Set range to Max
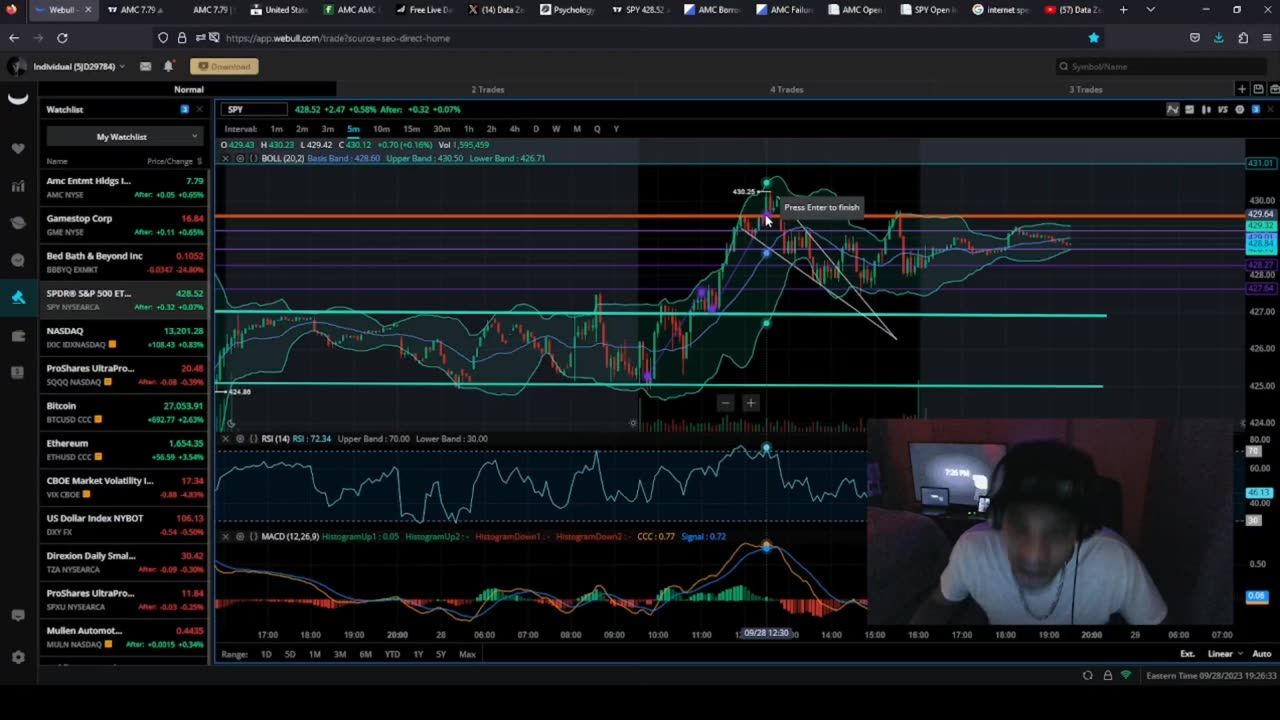 467,654
